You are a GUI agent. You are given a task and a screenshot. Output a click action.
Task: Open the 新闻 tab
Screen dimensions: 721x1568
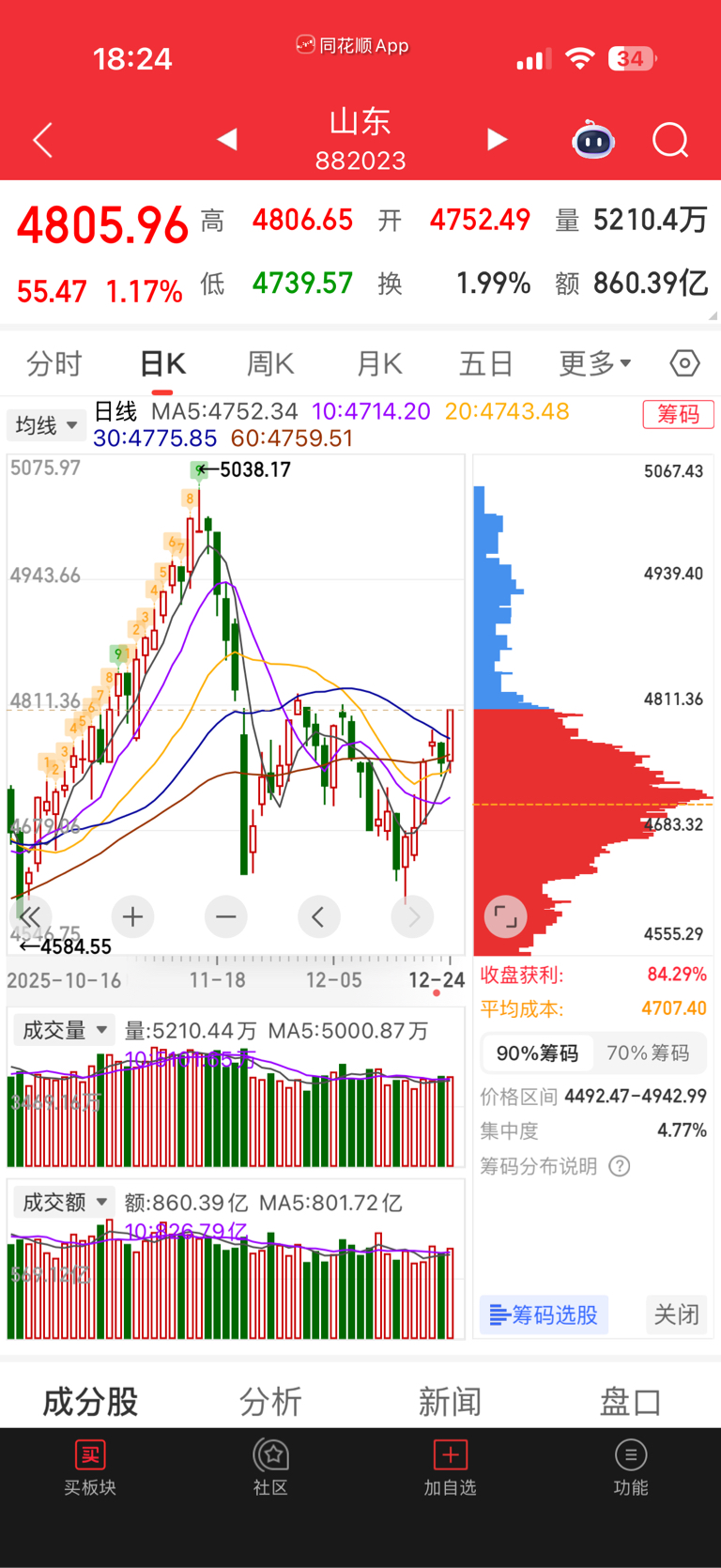click(x=450, y=1401)
